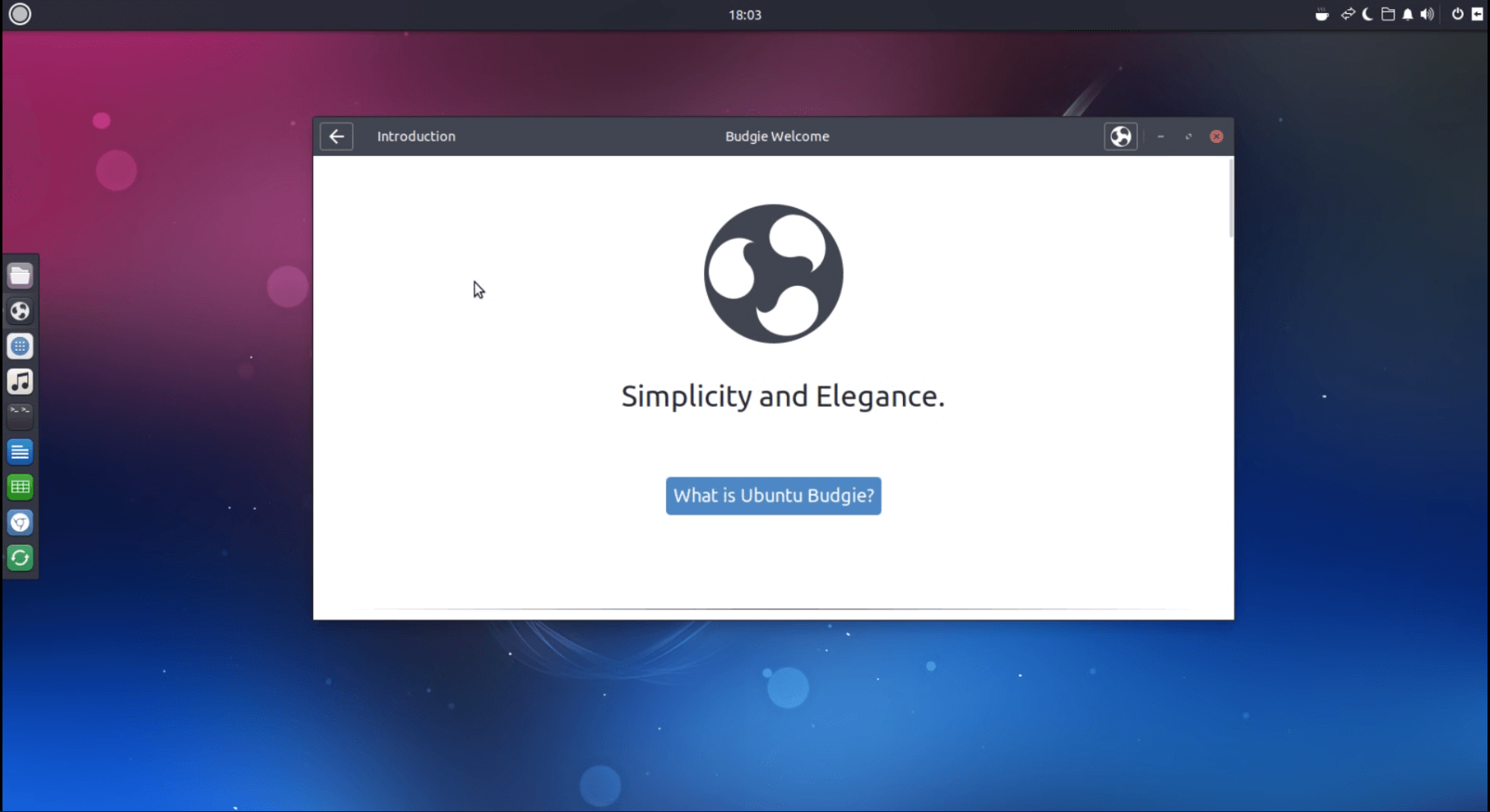Launch Files from the dock
1490x812 pixels.
pyautogui.click(x=21, y=275)
